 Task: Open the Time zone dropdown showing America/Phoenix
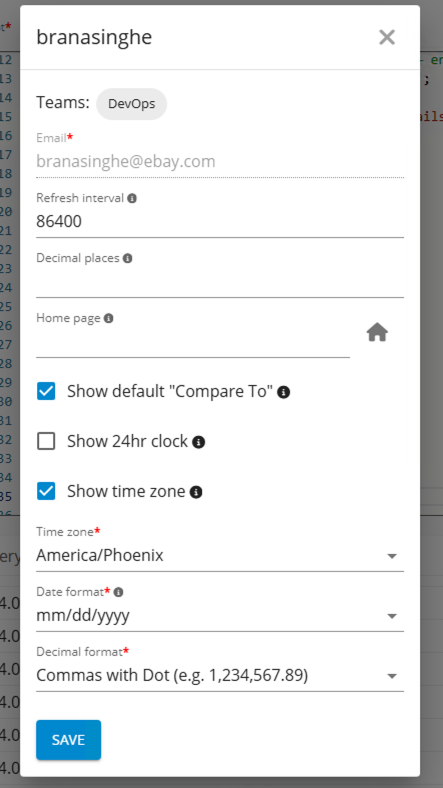[x=220, y=556]
